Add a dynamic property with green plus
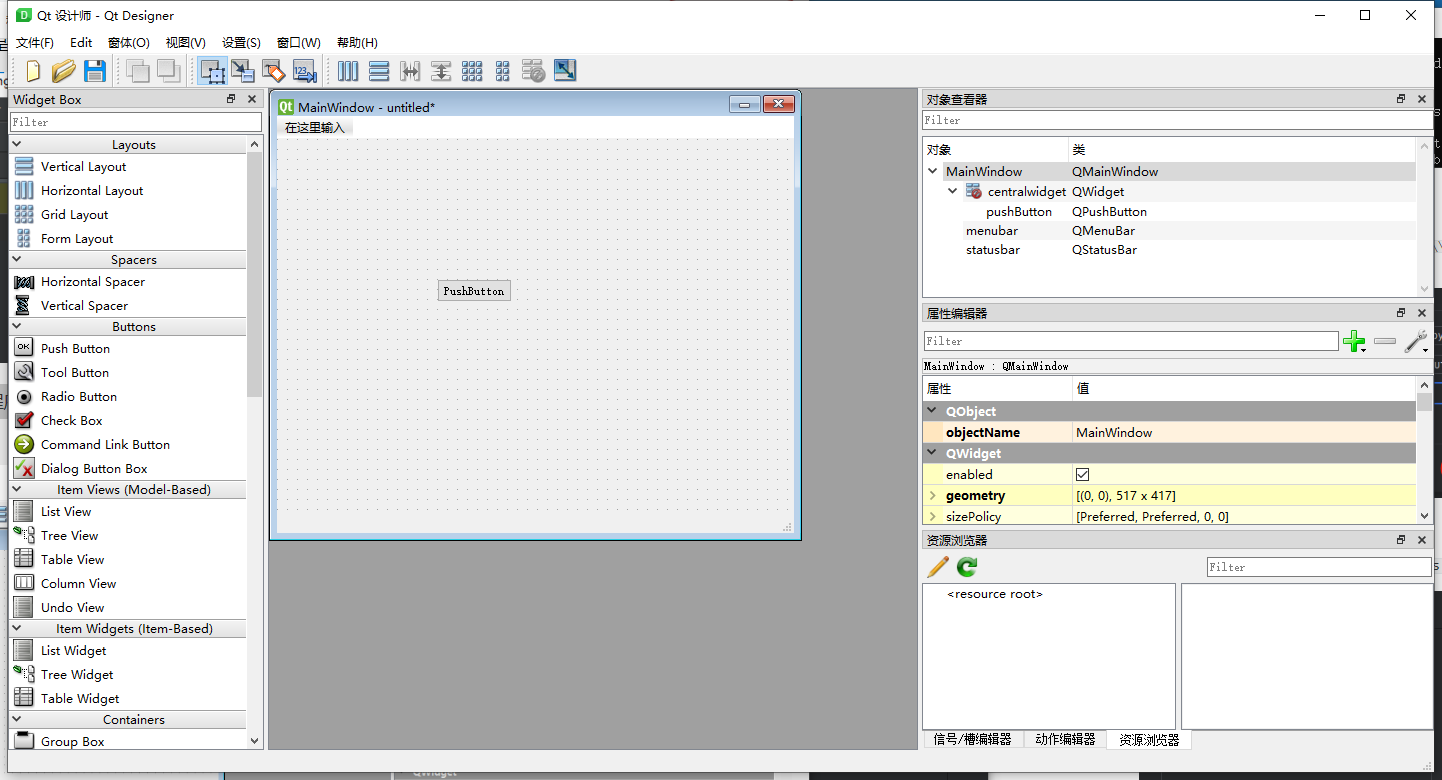This screenshot has height=780, width=1442. [1355, 342]
